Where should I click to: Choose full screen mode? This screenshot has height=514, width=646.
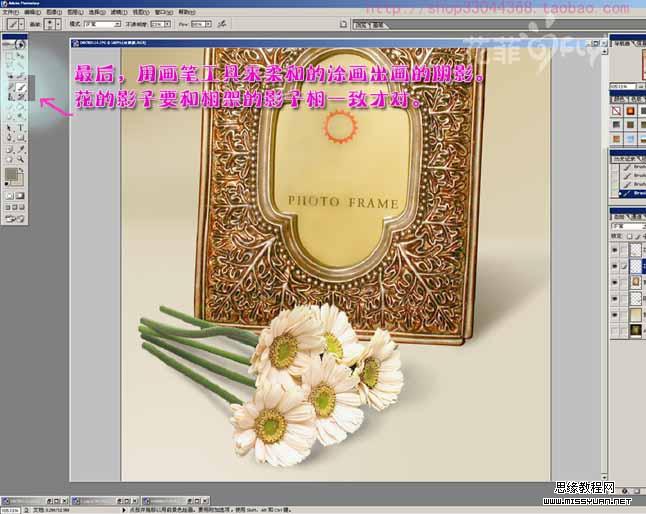pos(22,207)
